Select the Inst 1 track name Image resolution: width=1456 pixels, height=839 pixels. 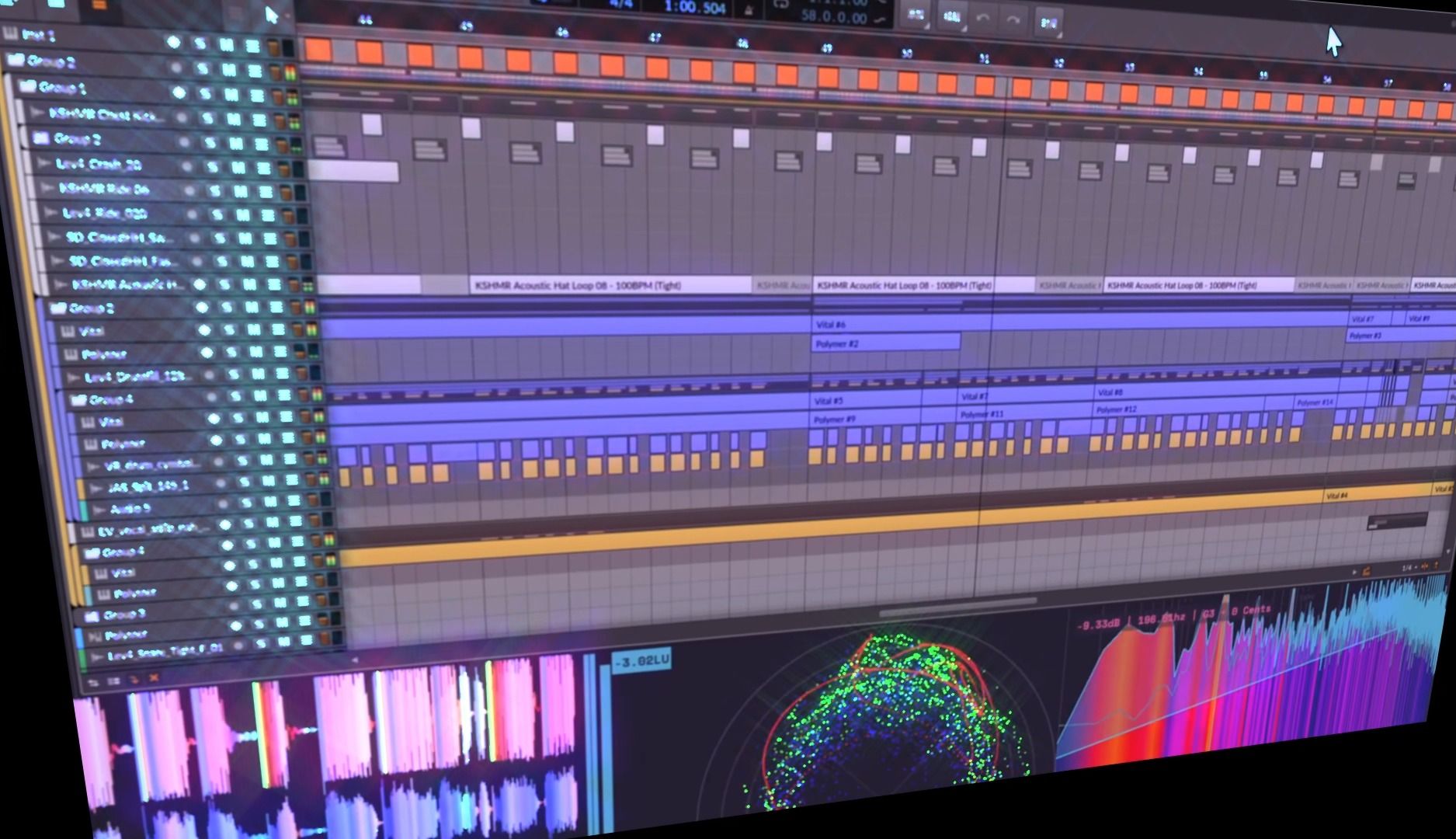38,35
